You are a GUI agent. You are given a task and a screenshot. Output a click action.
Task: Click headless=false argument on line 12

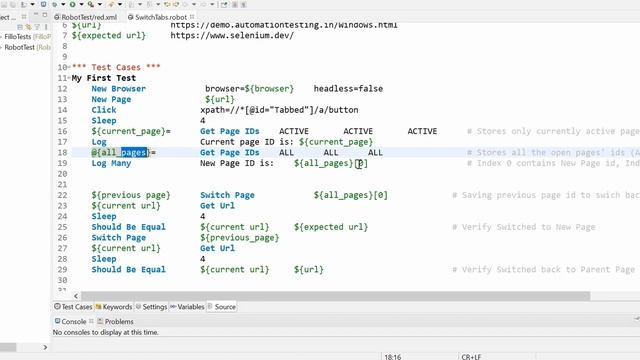(x=348, y=89)
